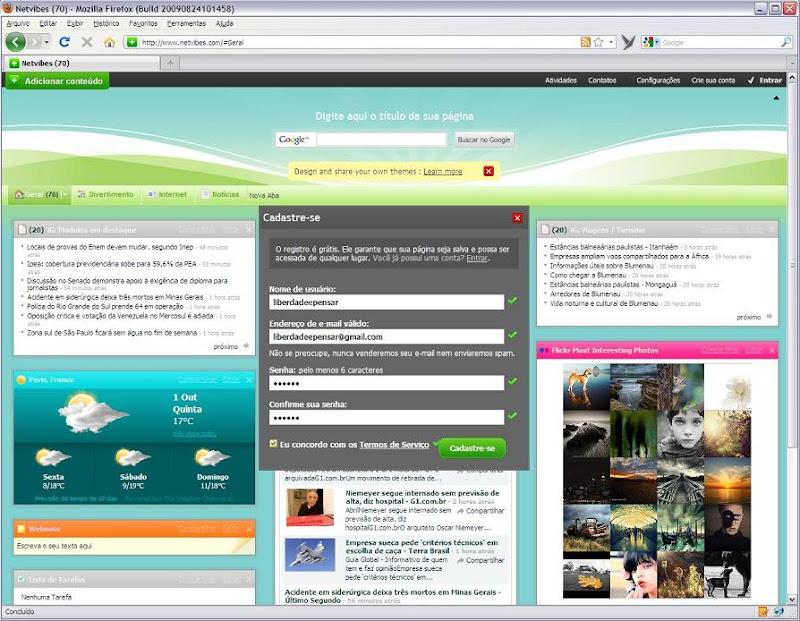Open the list all tabs dropdown
The width and height of the screenshot is (800, 621).
click(x=792, y=63)
